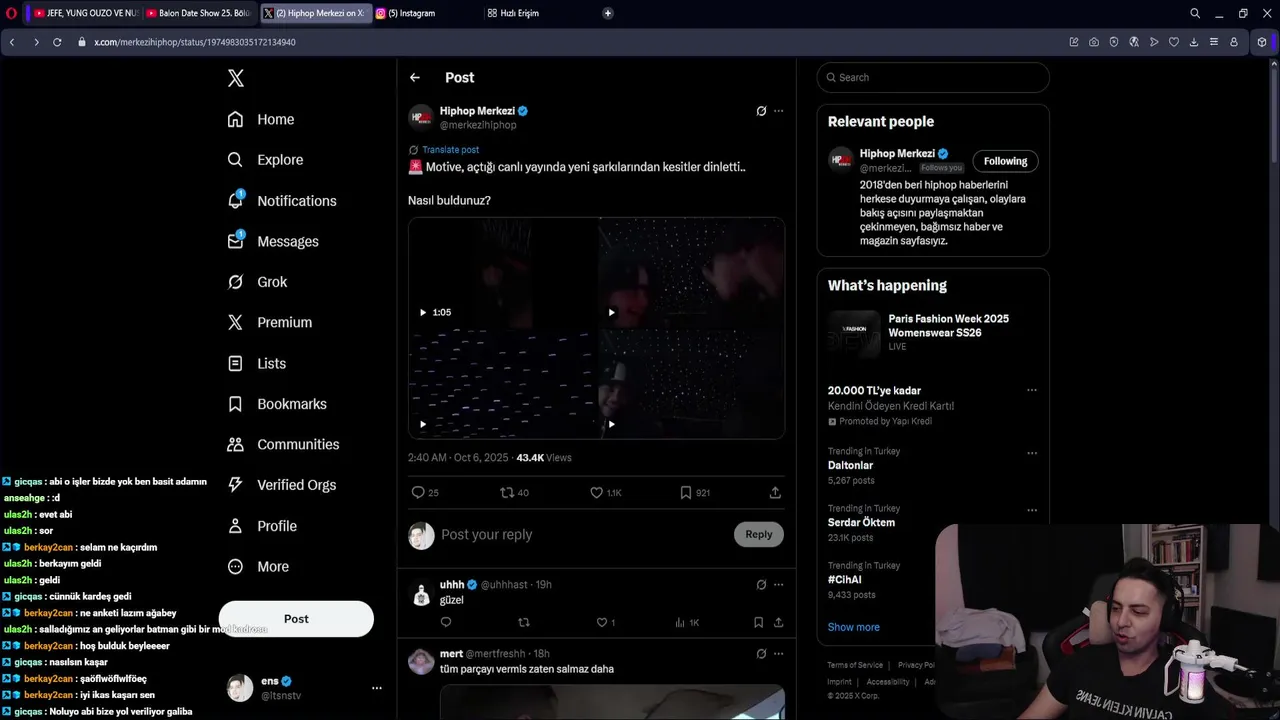Click Grok icon on mert's reply
The image size is (1280, 720).
click(761, 654)
